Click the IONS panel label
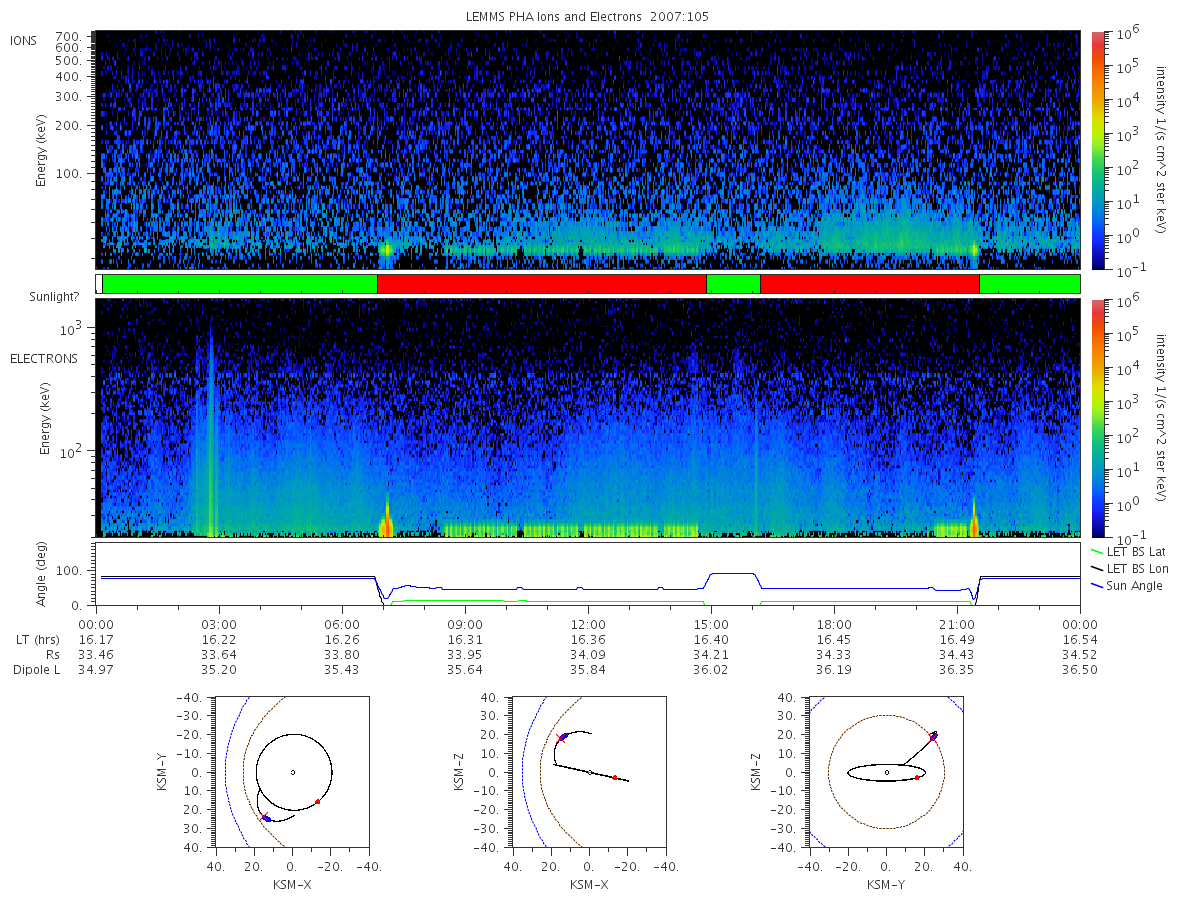 (x=24, y=40)
